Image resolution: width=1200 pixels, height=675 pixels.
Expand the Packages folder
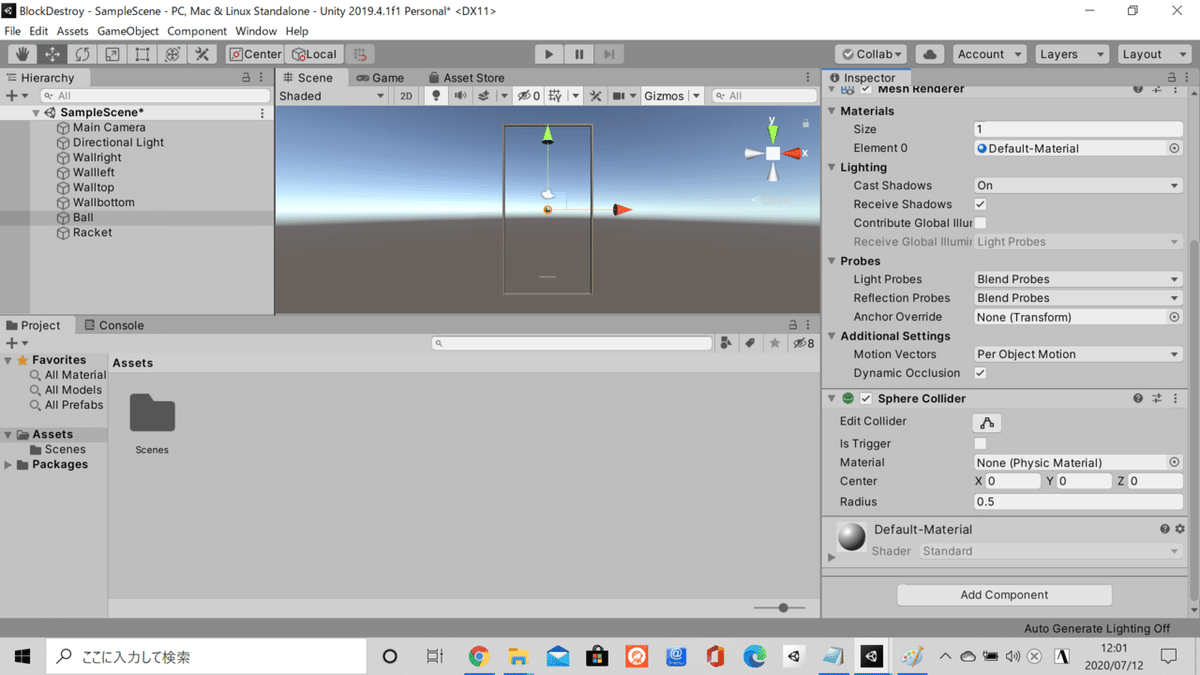(9, 465)
